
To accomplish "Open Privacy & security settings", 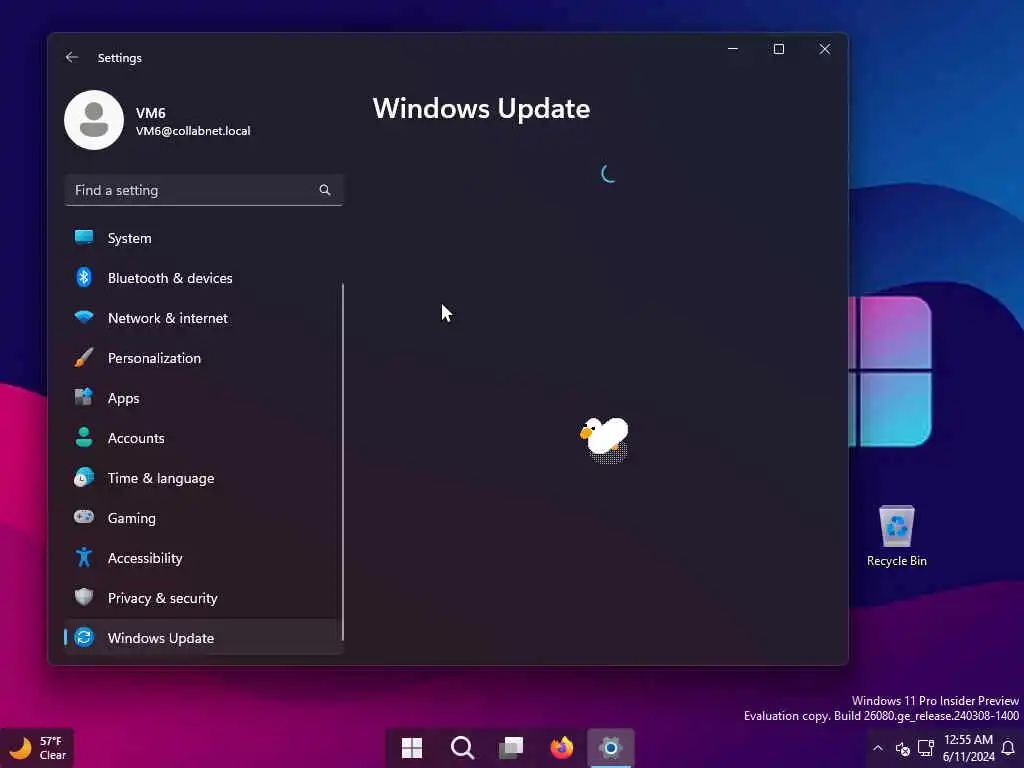I will (x=204, y=598).
